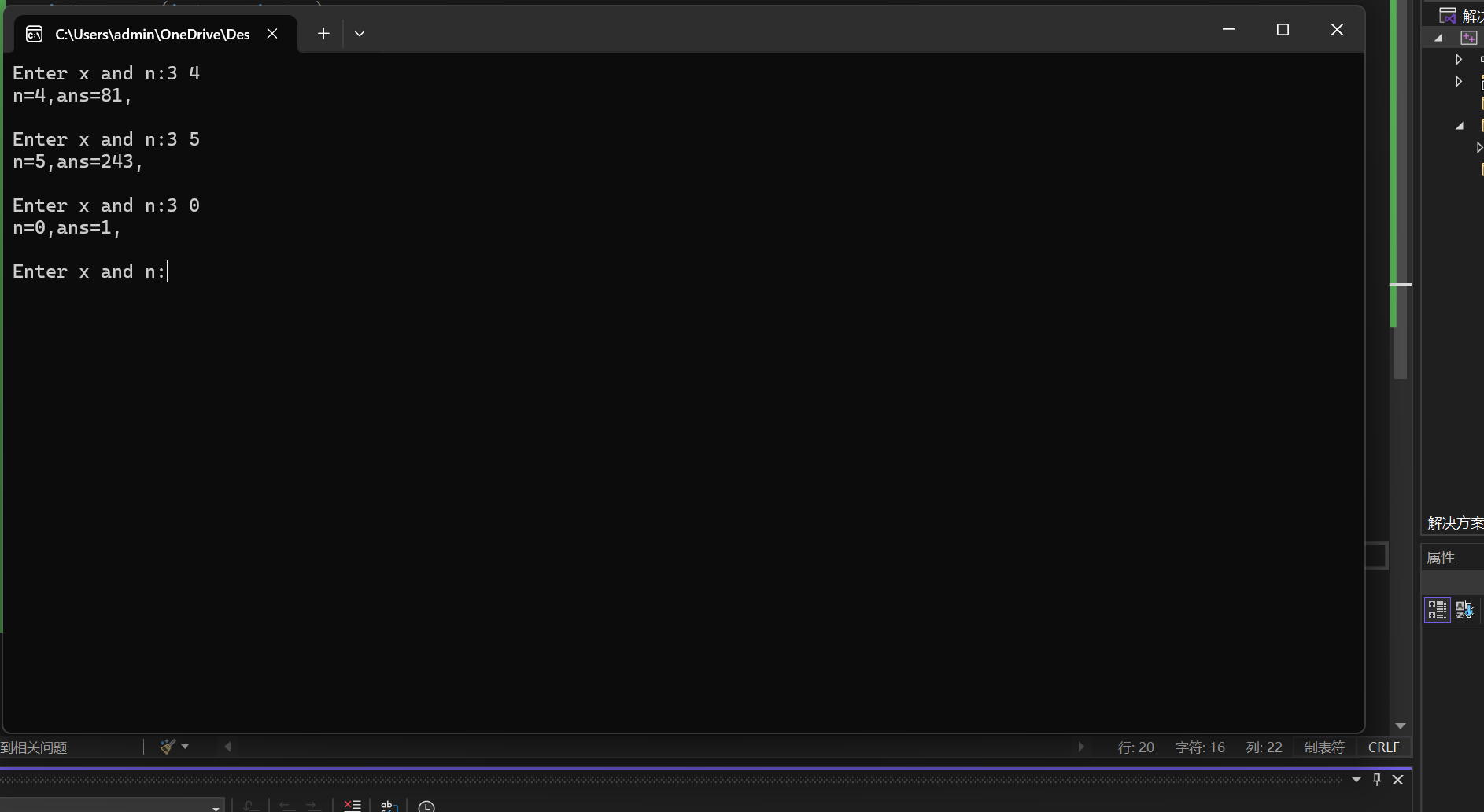Toggle the bottom panel auto-hide pin

pyautogui.click(x=1377, y=780)
